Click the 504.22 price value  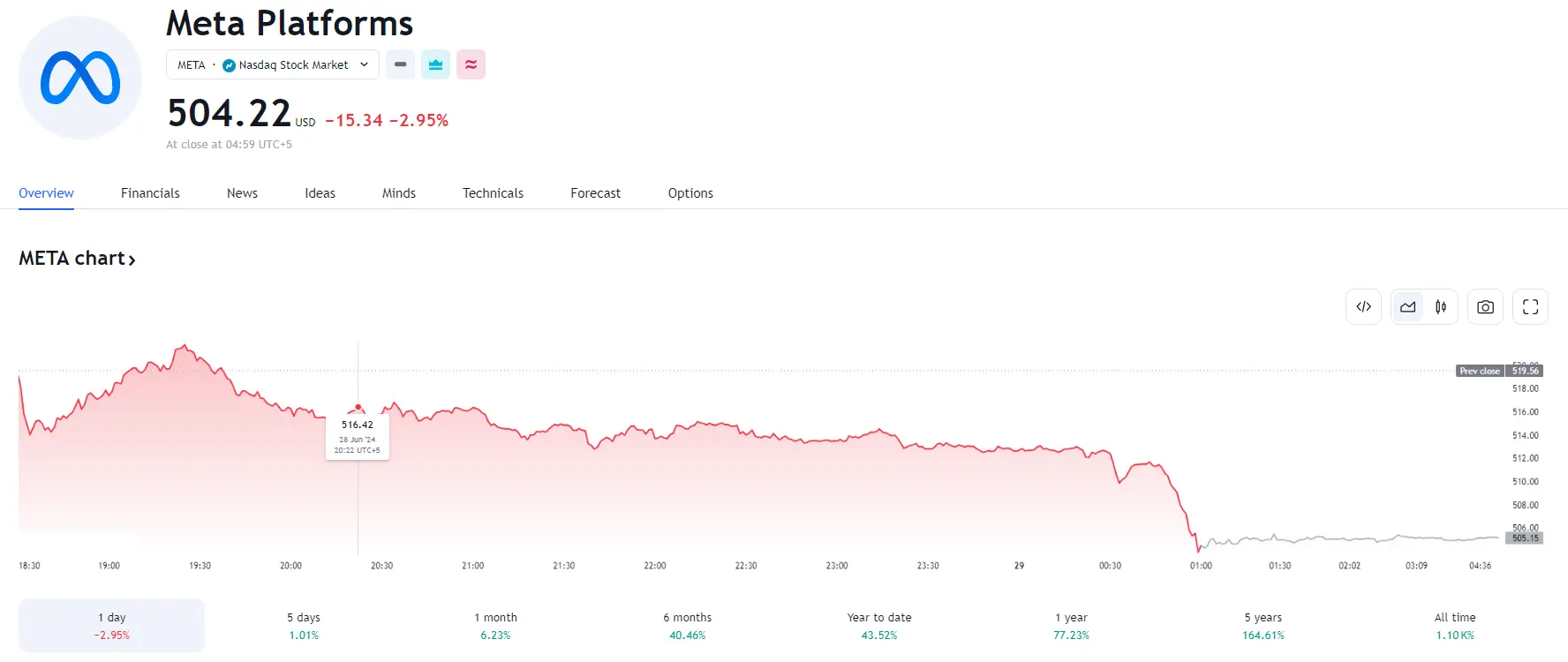(x=230, y=113)
